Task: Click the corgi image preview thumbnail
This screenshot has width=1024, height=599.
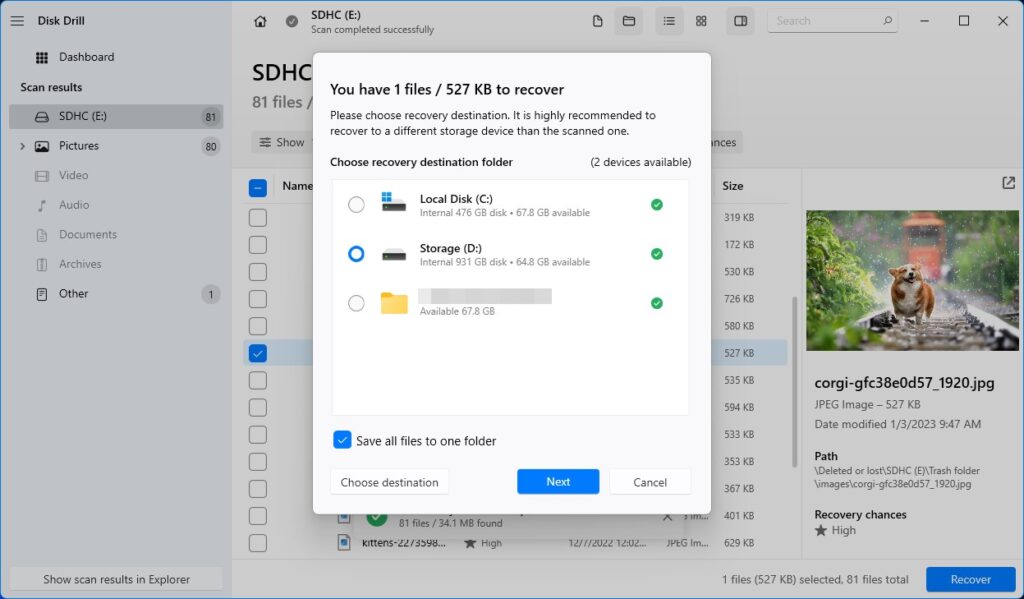Action: [x=911, y=280]
